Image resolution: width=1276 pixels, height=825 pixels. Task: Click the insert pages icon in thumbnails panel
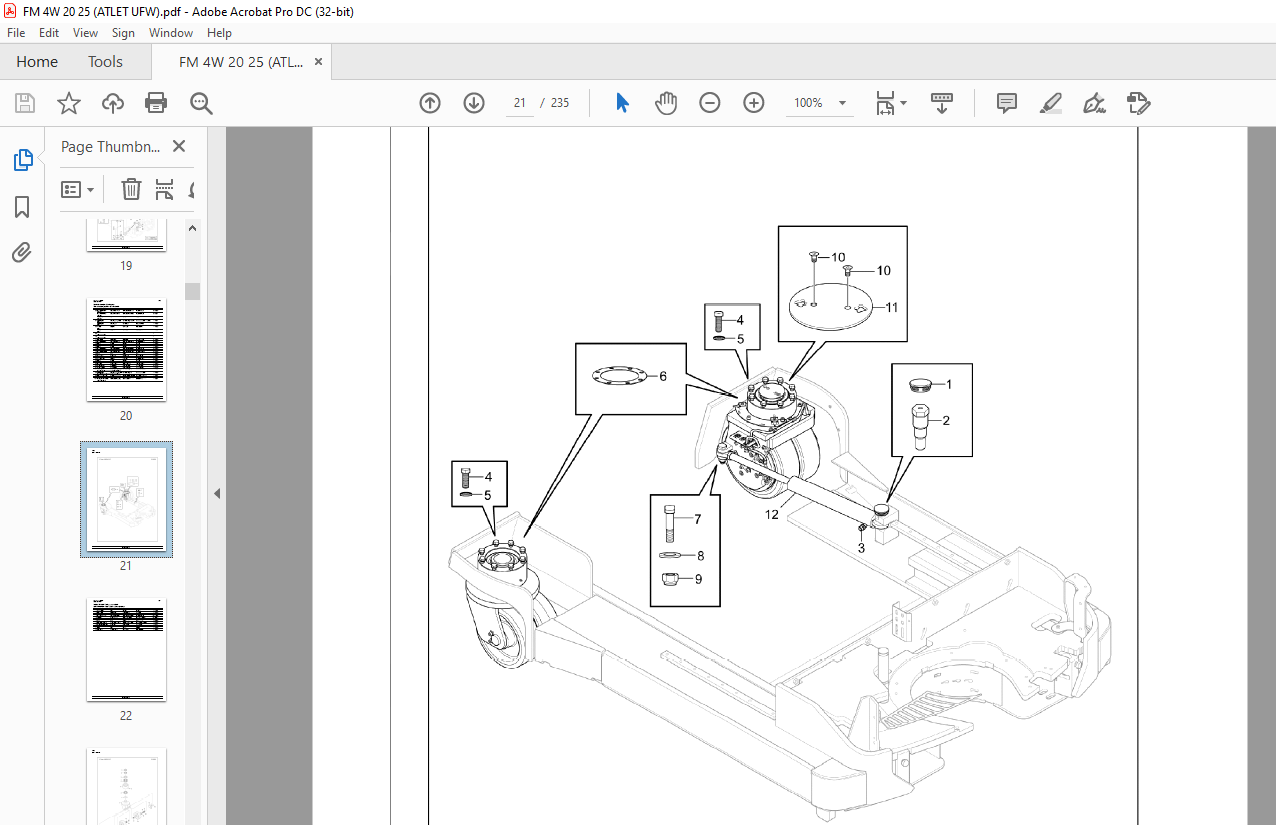pyautogui.click(x=165, y=189)
